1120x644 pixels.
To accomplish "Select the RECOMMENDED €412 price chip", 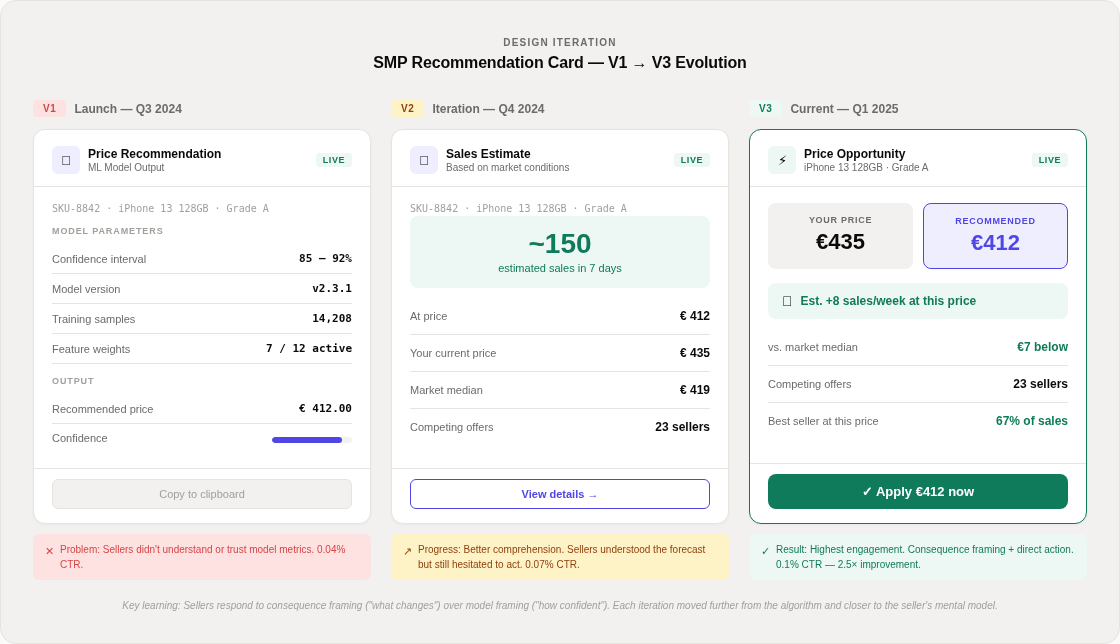I will 995,236.
